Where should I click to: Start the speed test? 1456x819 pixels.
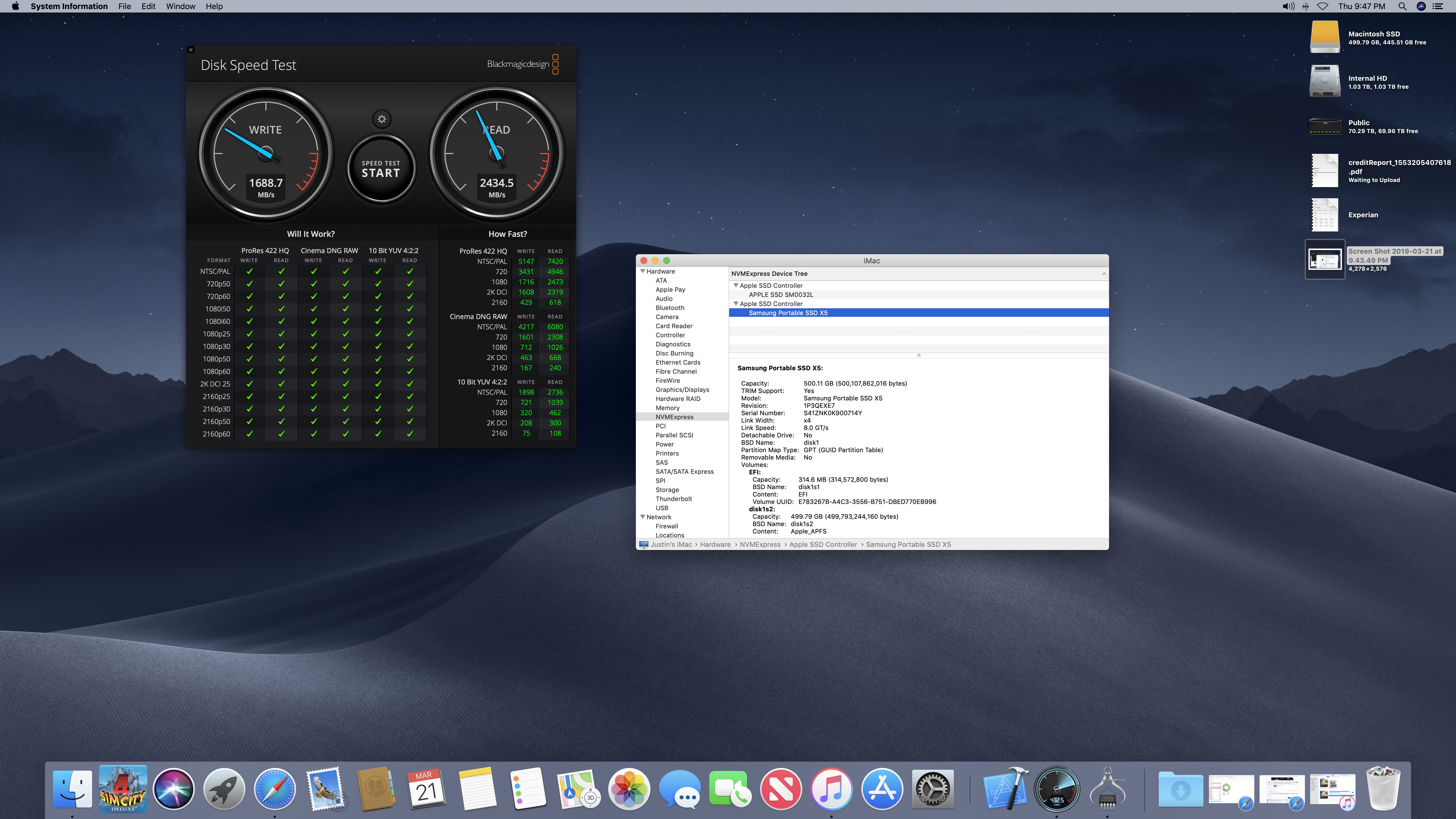381,168
